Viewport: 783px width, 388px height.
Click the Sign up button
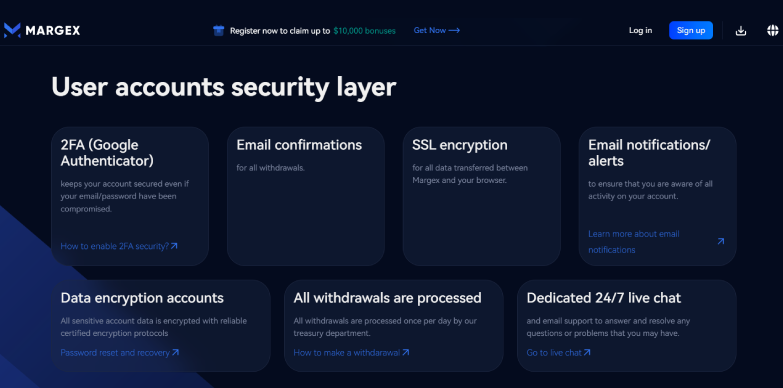pos(691,30)
